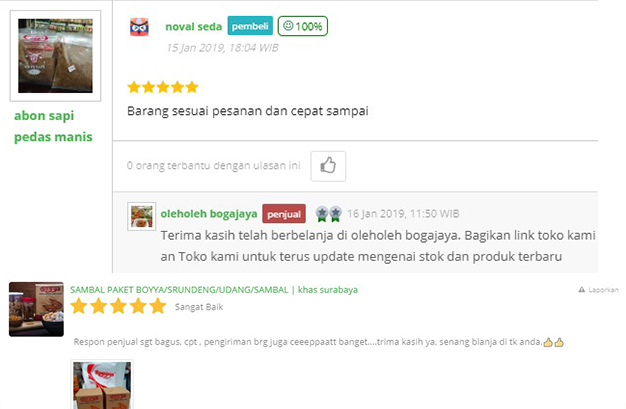This screenshot has width=626, height=409.
Task: Open the abon sapi product thumbnail
Action: click(55, 56)
